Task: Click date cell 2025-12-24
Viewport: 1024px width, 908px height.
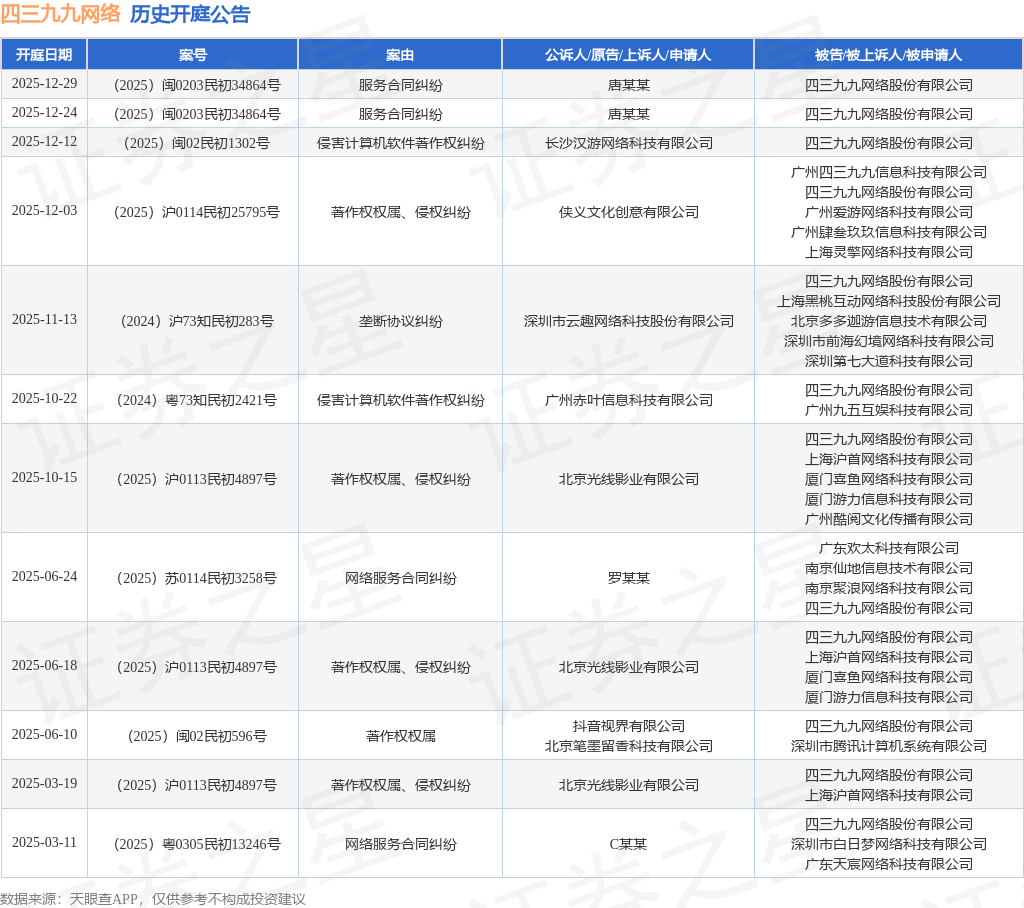Action: pos(44,112)
